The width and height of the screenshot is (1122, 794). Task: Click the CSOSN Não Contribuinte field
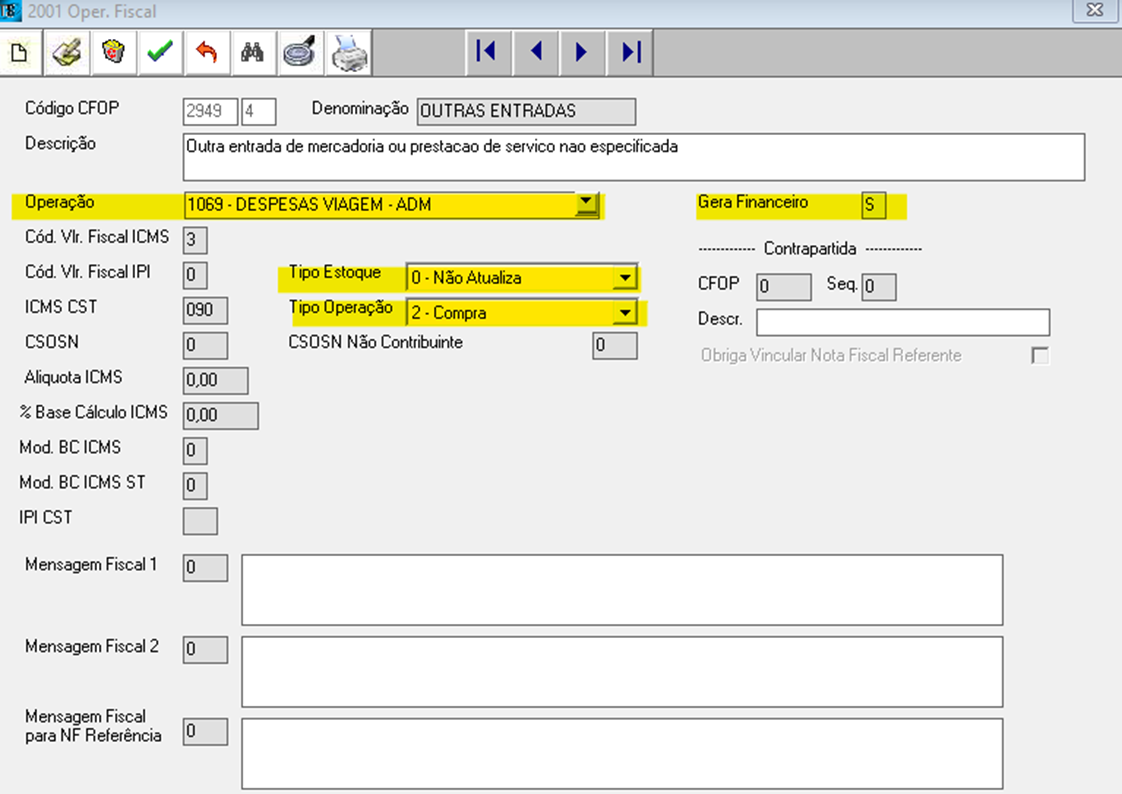click(x=615, y=345)
